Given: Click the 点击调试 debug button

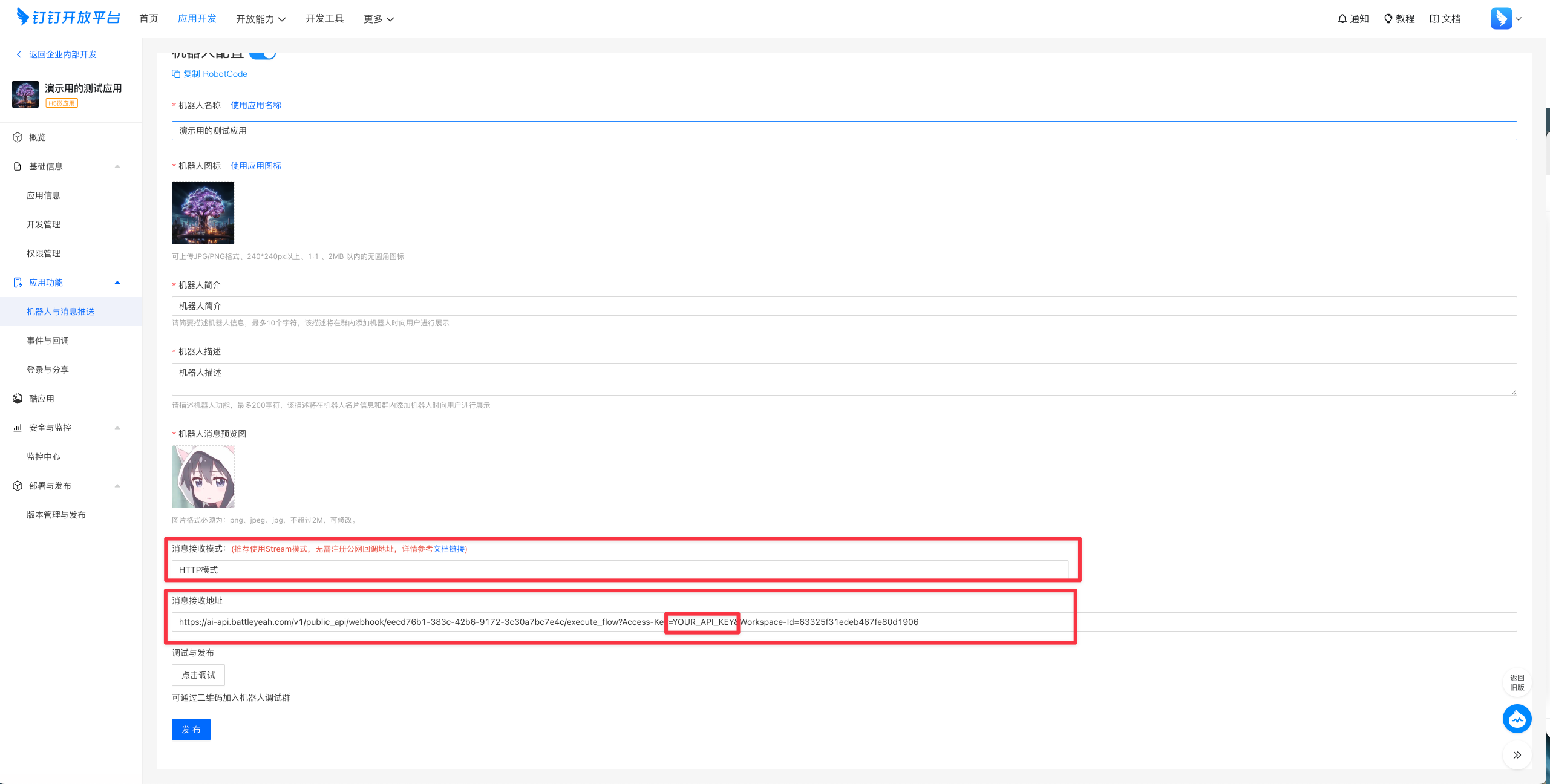Looking at the screenshot, I should 198,675.
